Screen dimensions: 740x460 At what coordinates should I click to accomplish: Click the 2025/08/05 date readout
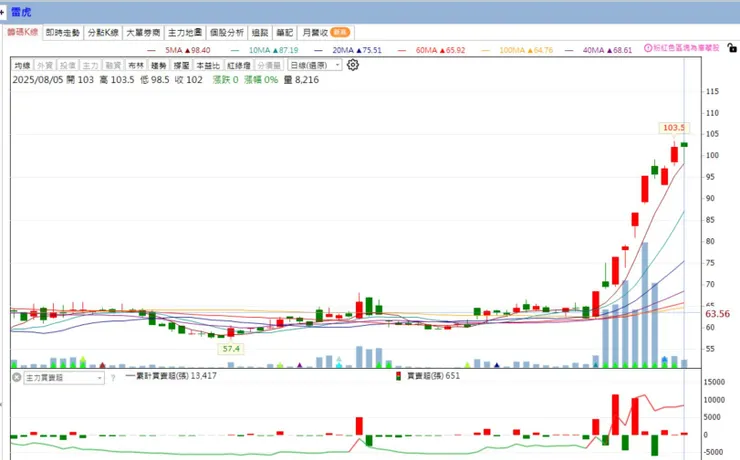38,80
